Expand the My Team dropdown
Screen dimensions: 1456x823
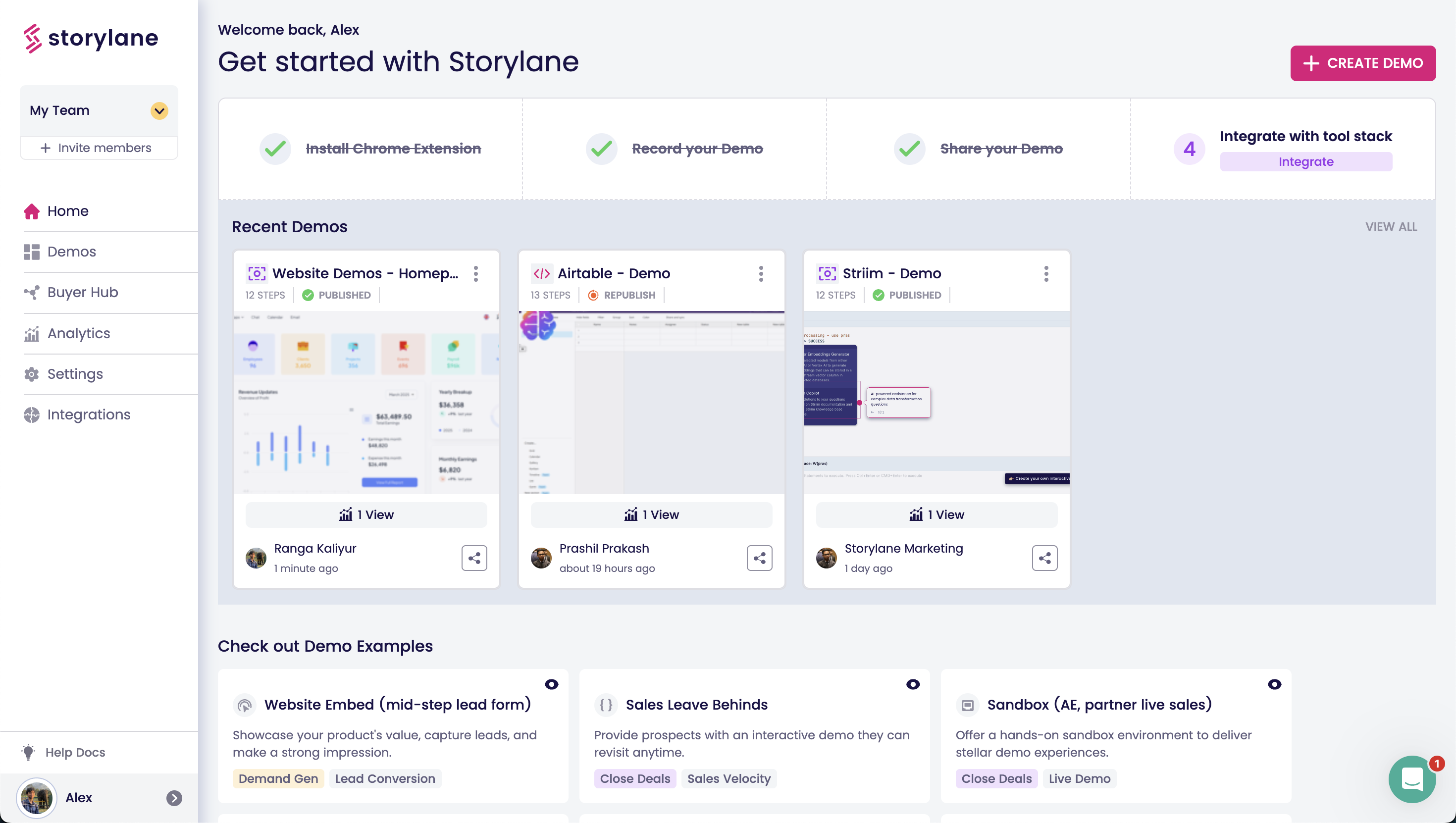pyautogui.click(x=159, y=111)
